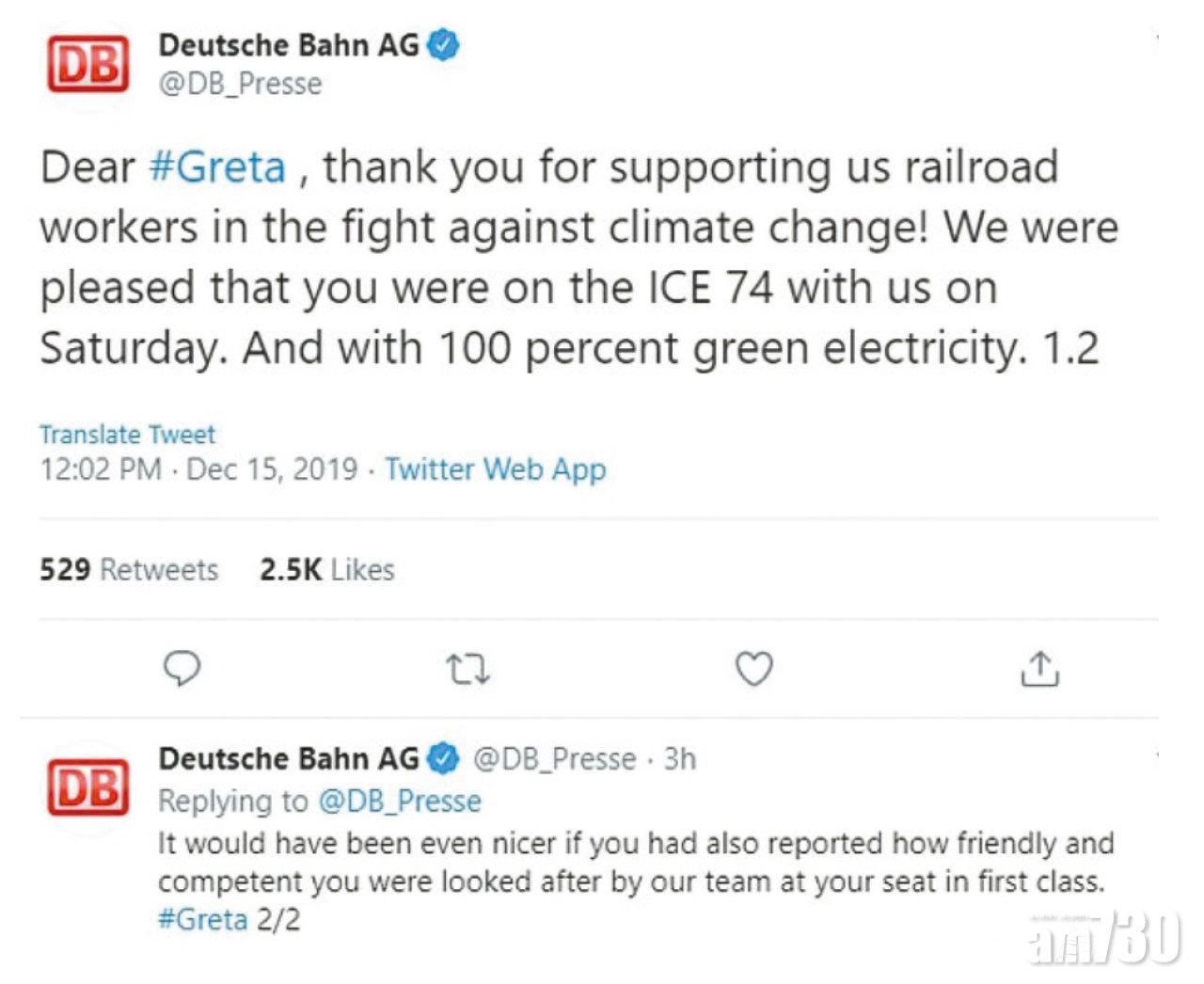
Task: Click the @DB_Presse handle under top name
Action: 240,84
